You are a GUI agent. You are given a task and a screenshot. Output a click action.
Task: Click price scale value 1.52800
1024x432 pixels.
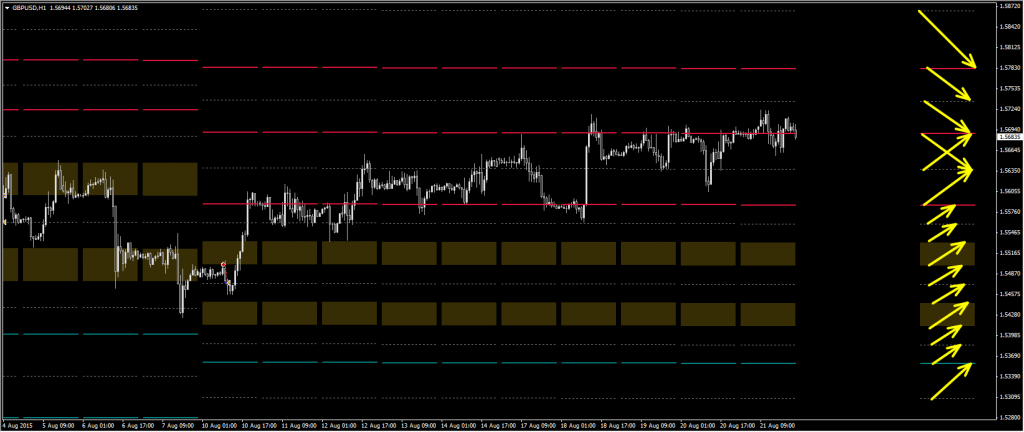pos(1010,418)
